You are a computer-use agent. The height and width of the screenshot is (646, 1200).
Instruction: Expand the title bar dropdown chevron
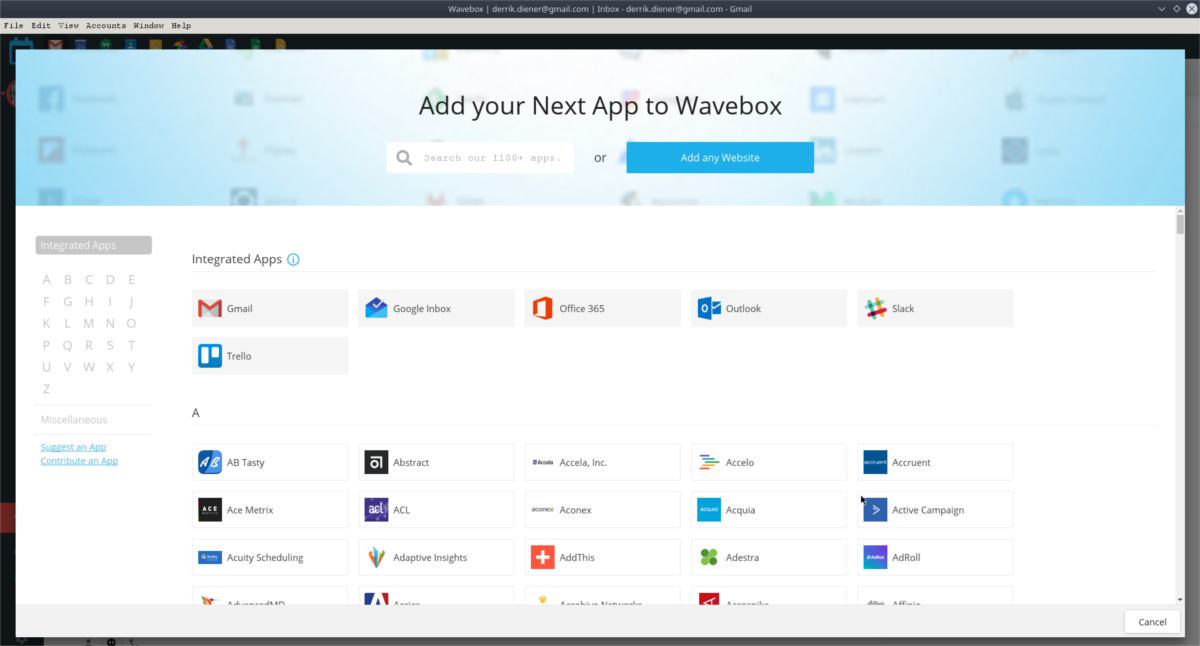click(x=1160, y=8)
